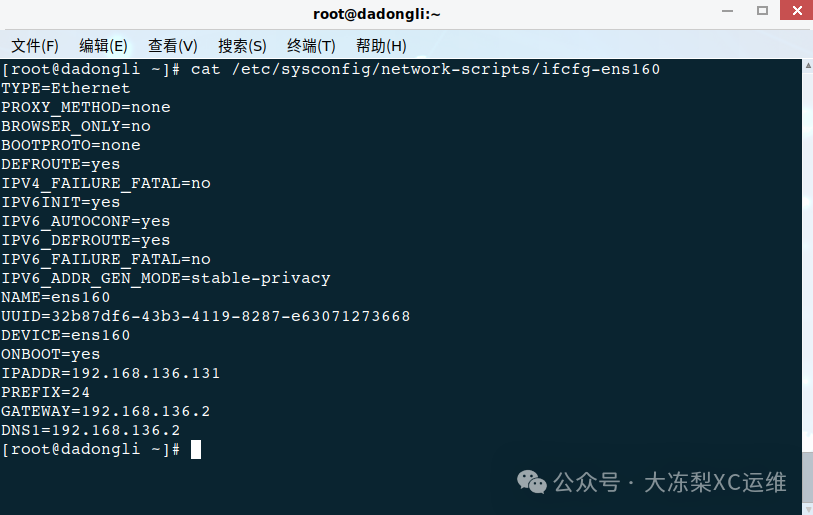Click the terminal cursor block at prompt
The width and height of the screenshot is (813, 515).
point(195,450)
